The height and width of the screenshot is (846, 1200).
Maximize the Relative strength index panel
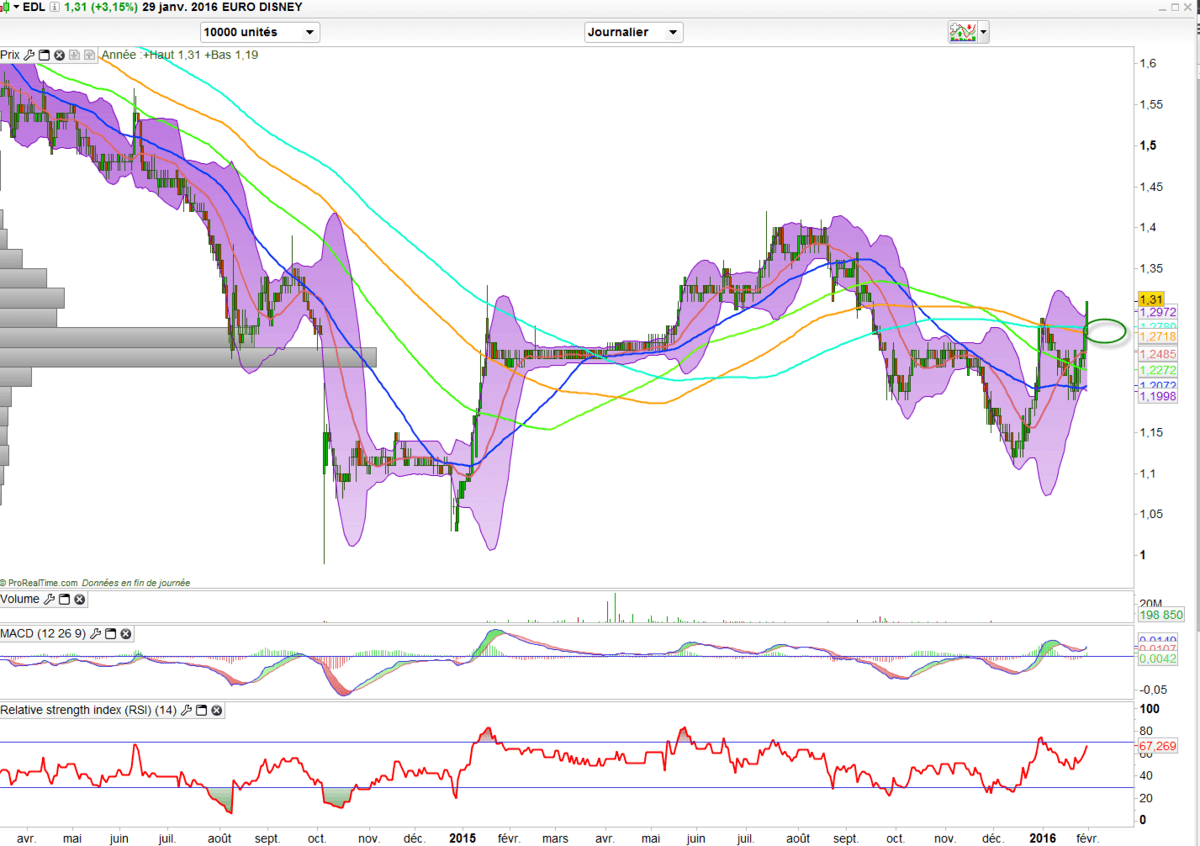tap(201, 711)
